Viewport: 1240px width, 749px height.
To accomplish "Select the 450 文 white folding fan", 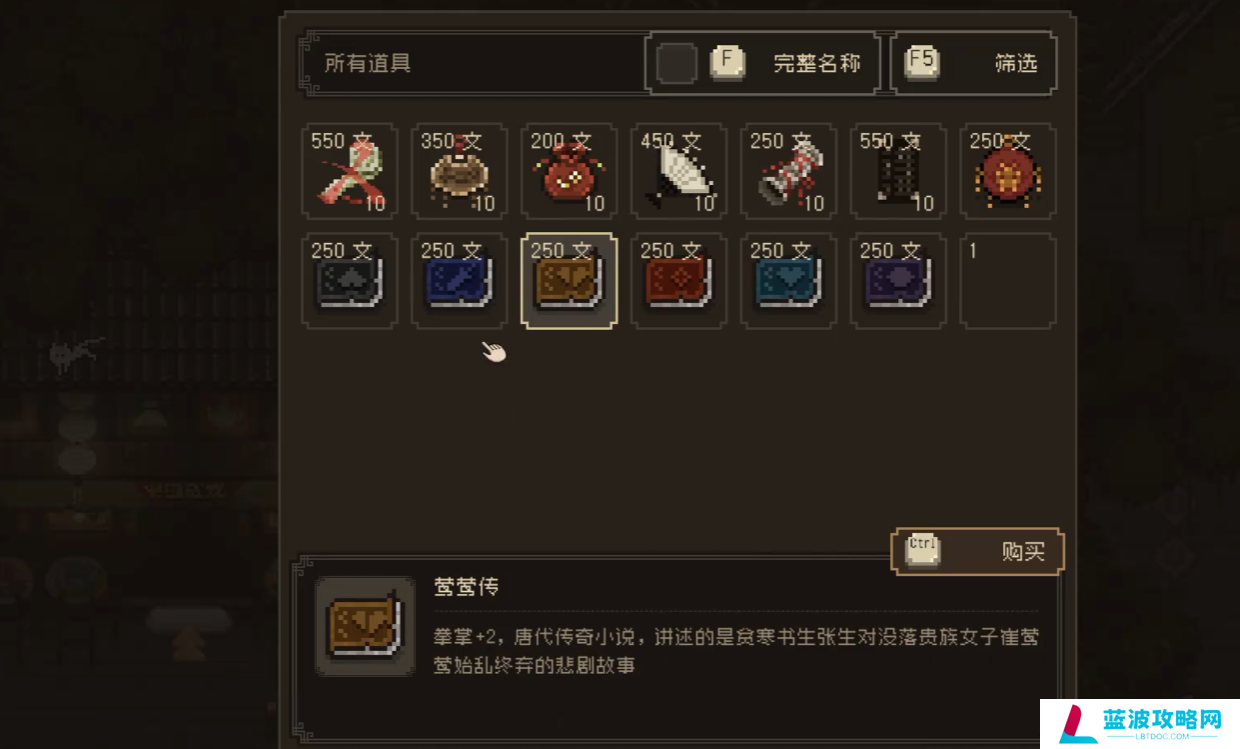I will click(x=679, y=171).
